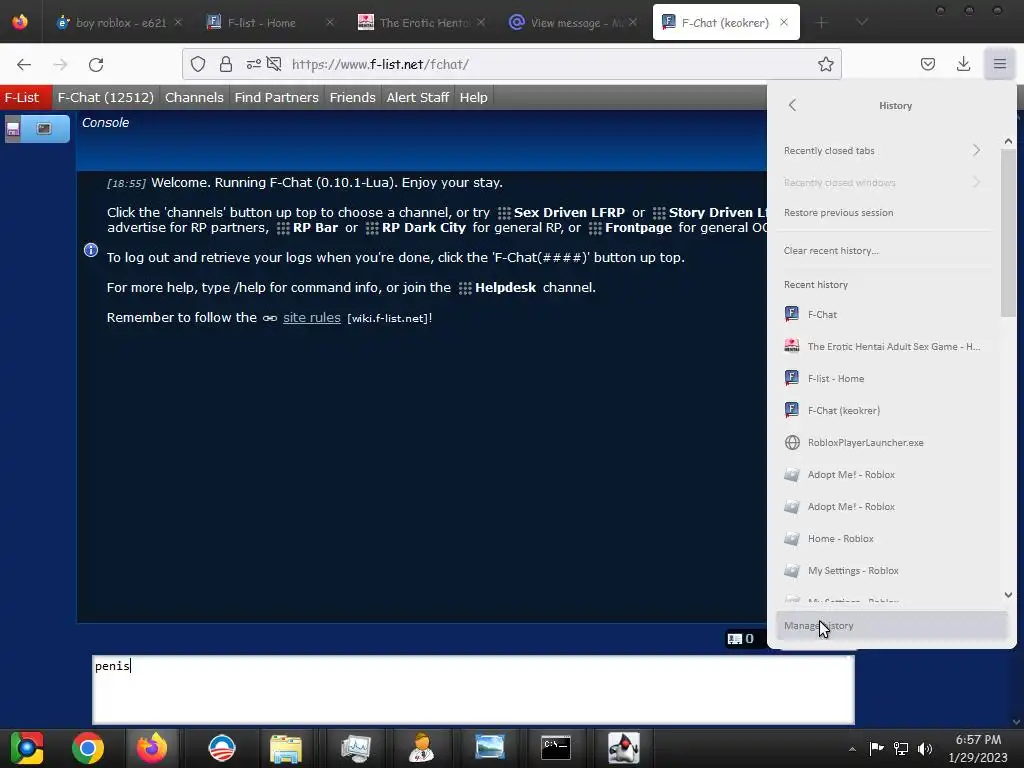Image resolution: width=1024 pixels, height=768 pixels.
Task: Close the 'F-list - Home' tab
Action: click(330, 23)
